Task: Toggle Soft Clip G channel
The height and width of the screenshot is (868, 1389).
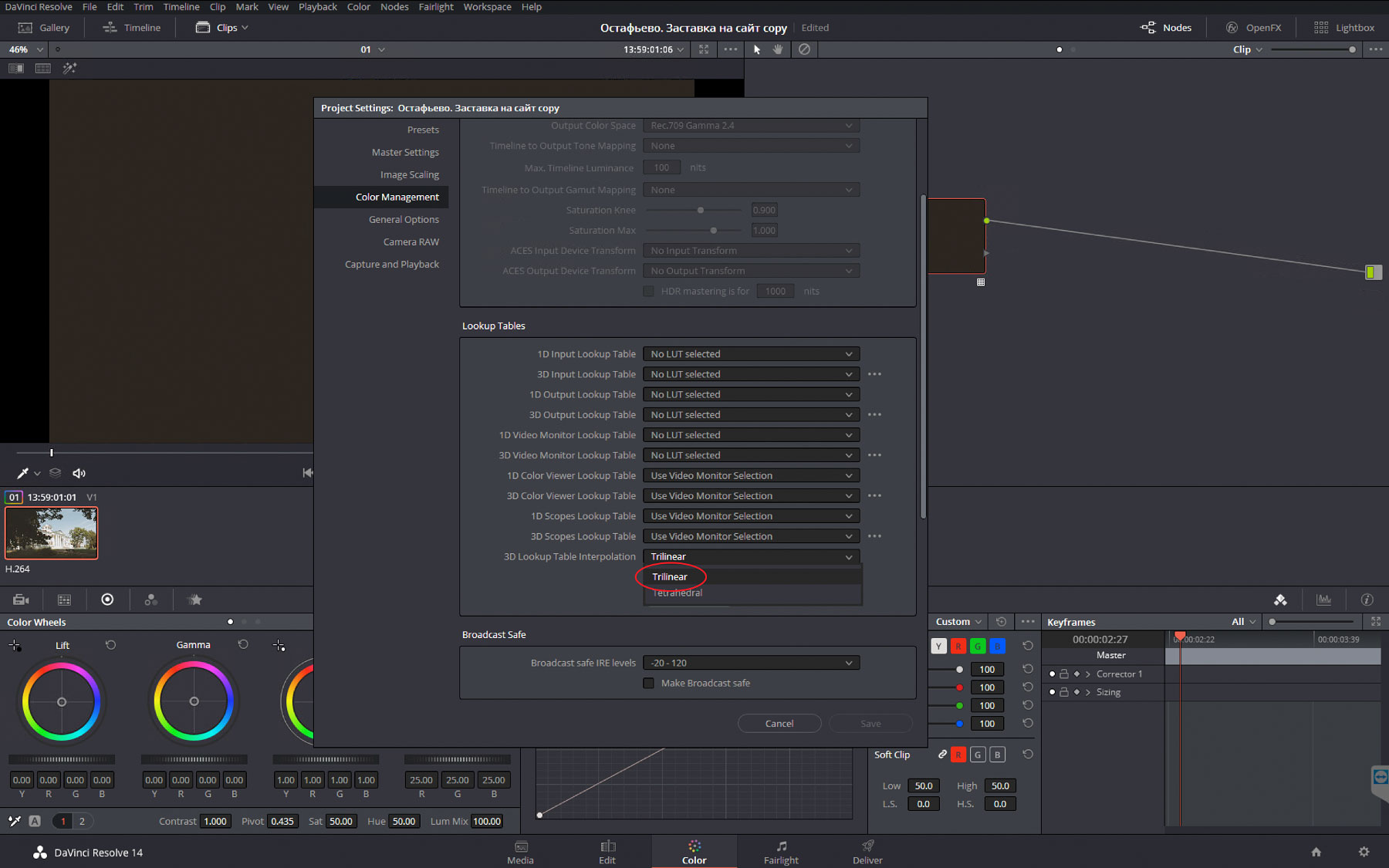Action: pos(978,755)
